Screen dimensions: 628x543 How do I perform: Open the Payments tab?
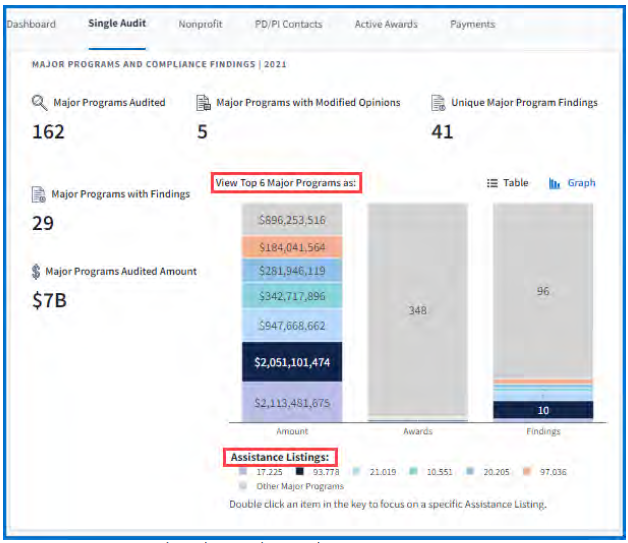[472, 24]
